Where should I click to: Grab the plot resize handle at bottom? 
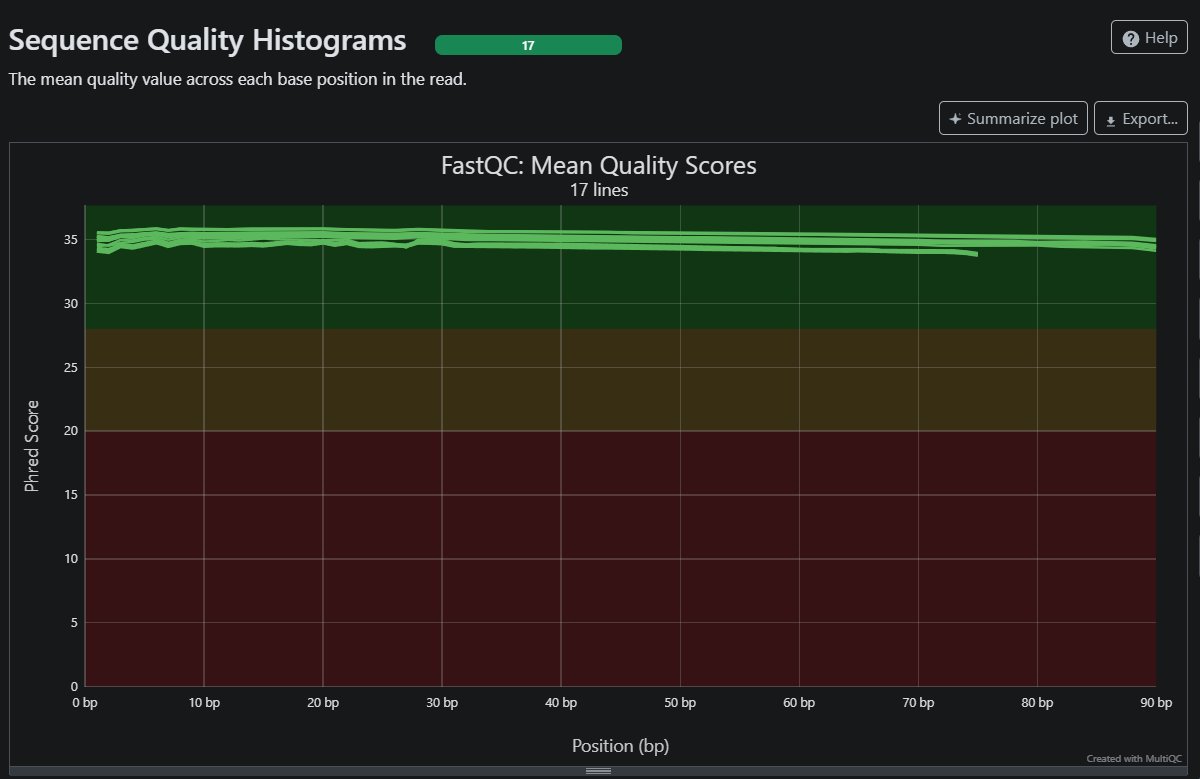[x=598, y=771]
